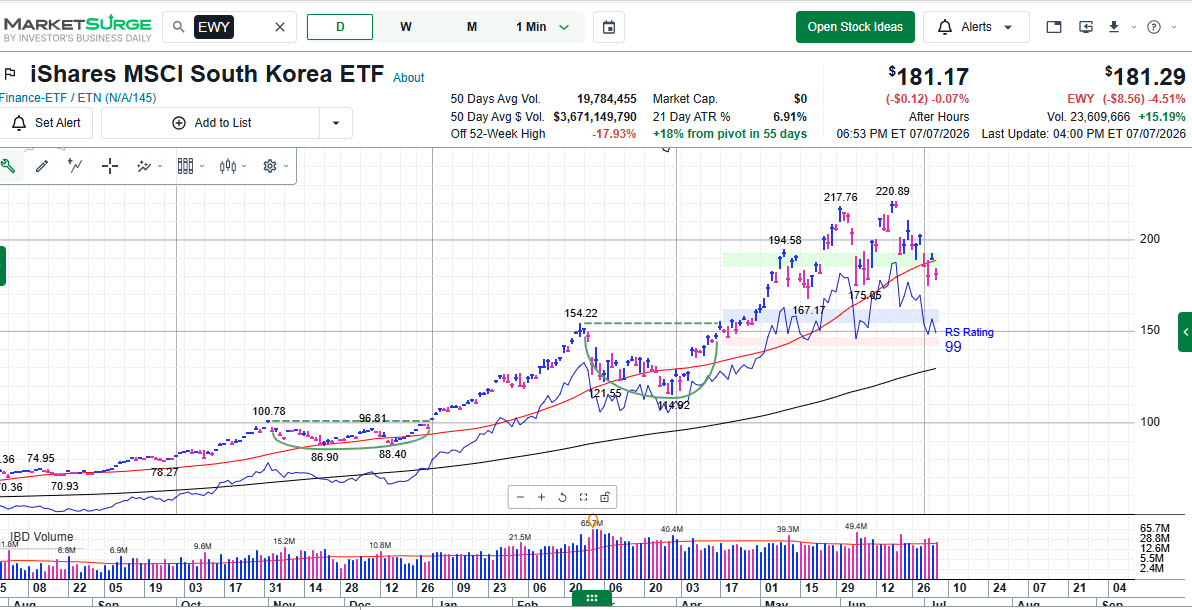Click the MarketSurge logo
The image size is (1192, 610).
tap(77, 27)
